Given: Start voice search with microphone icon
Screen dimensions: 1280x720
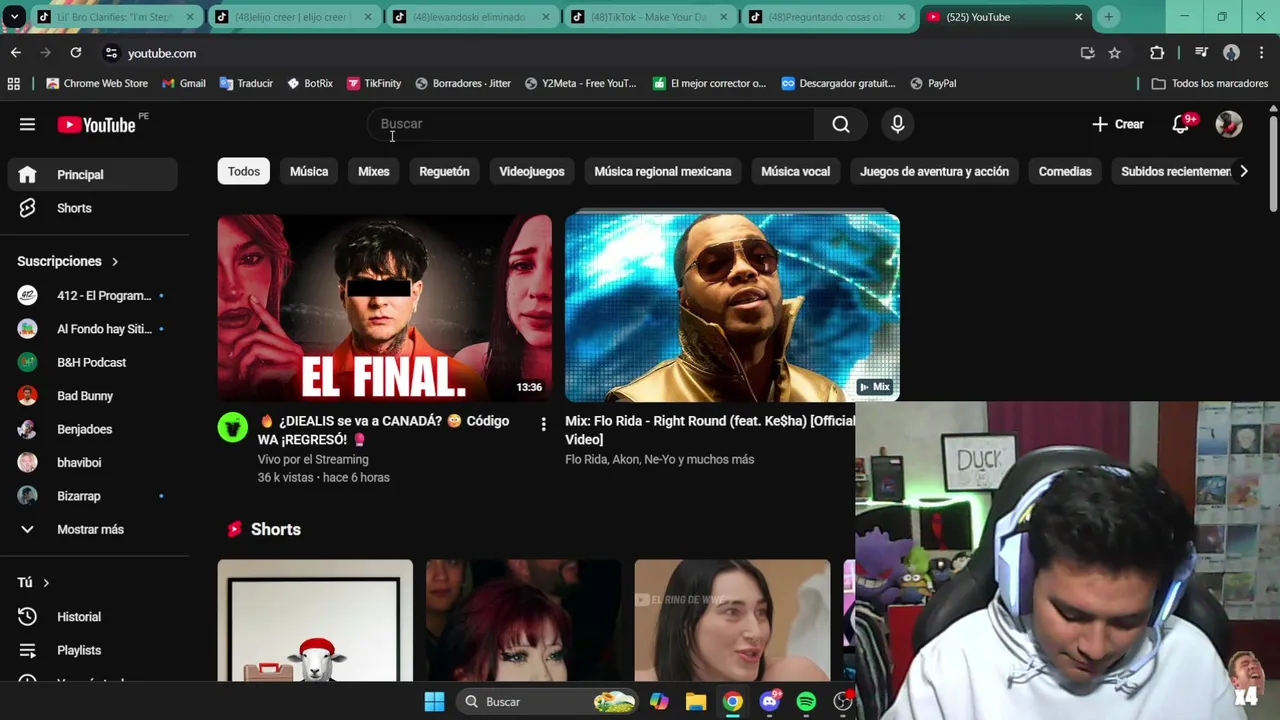Looking at the screenshot, I should 897,124.
